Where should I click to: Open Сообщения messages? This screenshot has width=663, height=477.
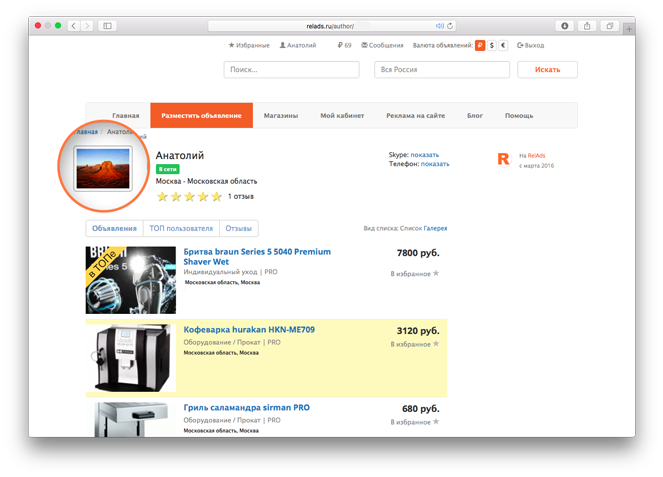[382, 45]
